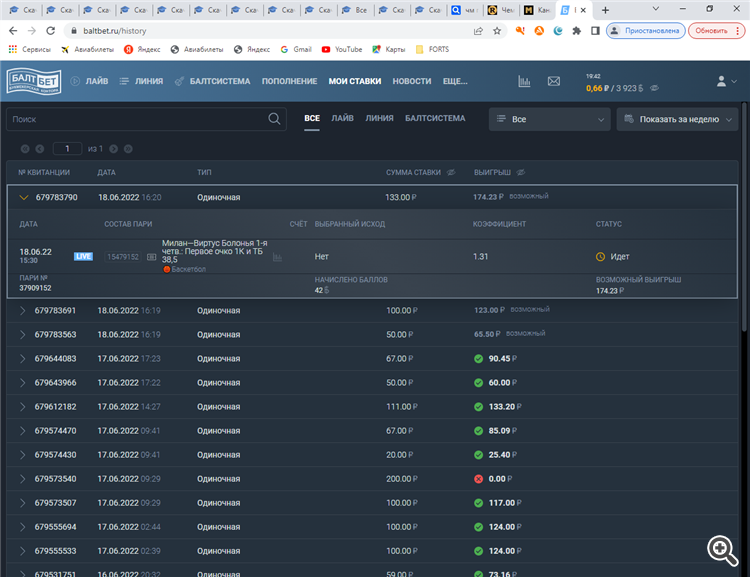This screenshot has height=577, width=750.
Task: Expand bet 679574470 row
Action: [x=22, y=431]
